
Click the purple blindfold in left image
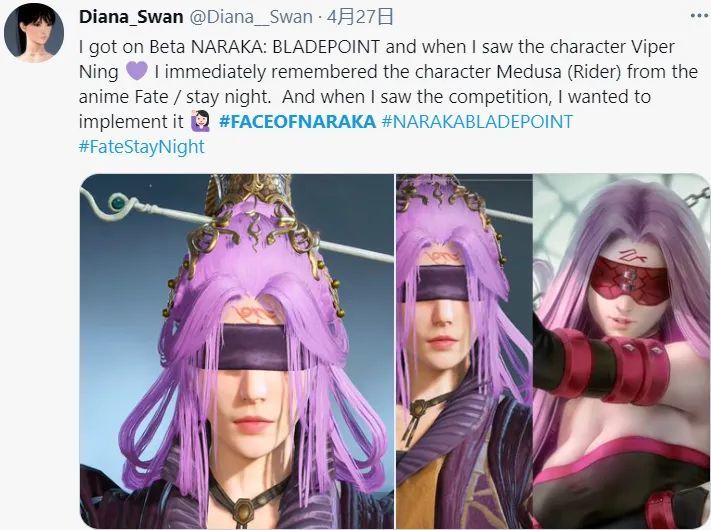pos(252,347)
